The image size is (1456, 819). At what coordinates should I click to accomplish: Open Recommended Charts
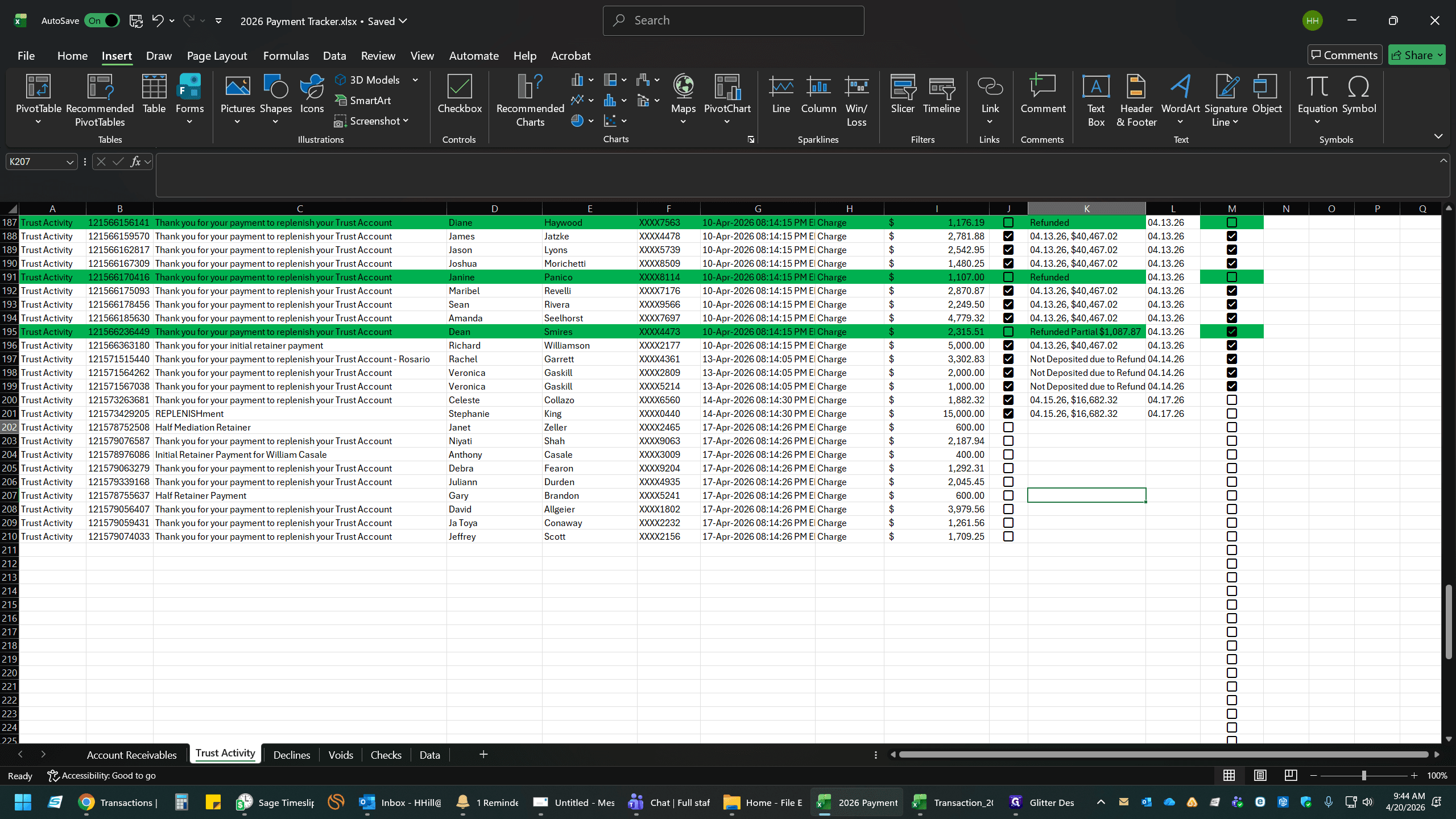coord(530,100)
